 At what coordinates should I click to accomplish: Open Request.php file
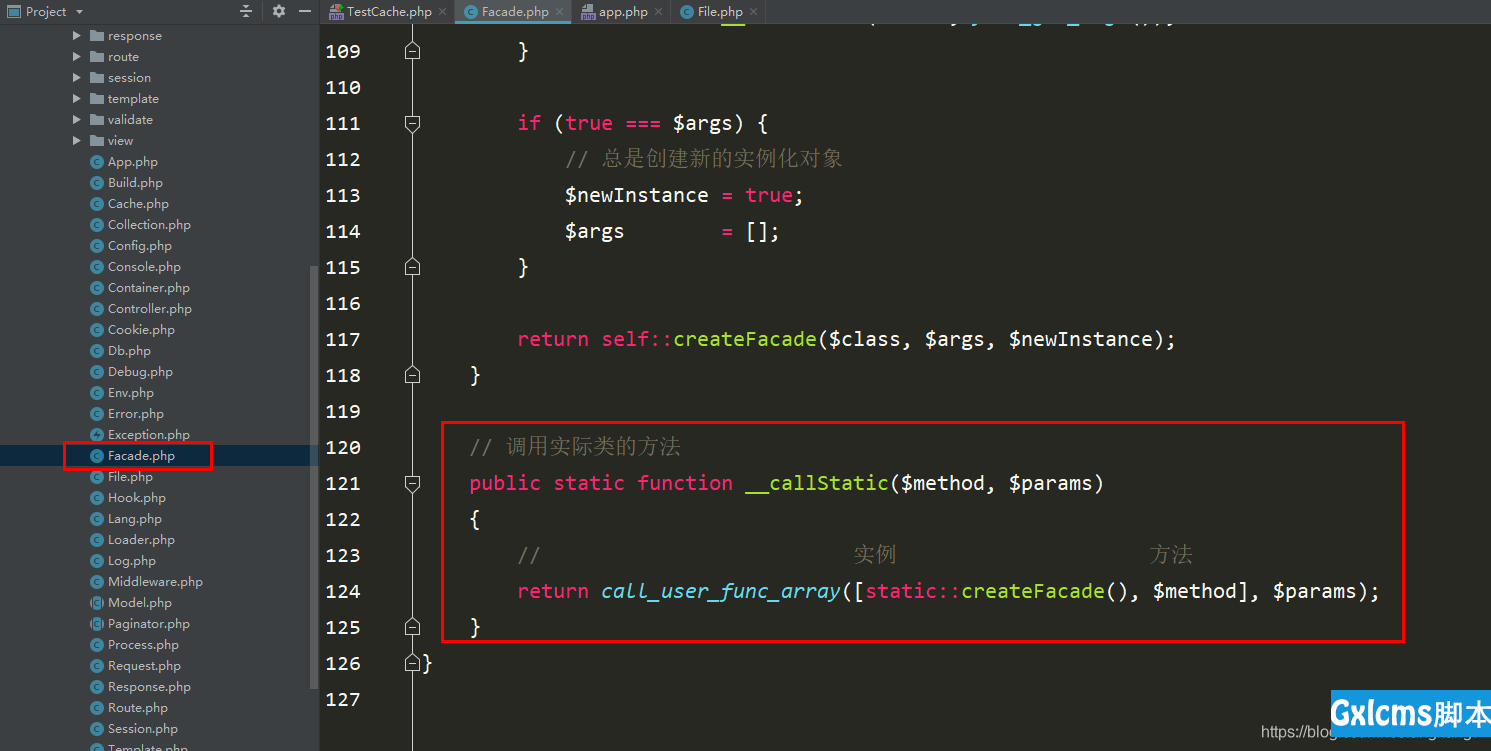click(144, 666)
